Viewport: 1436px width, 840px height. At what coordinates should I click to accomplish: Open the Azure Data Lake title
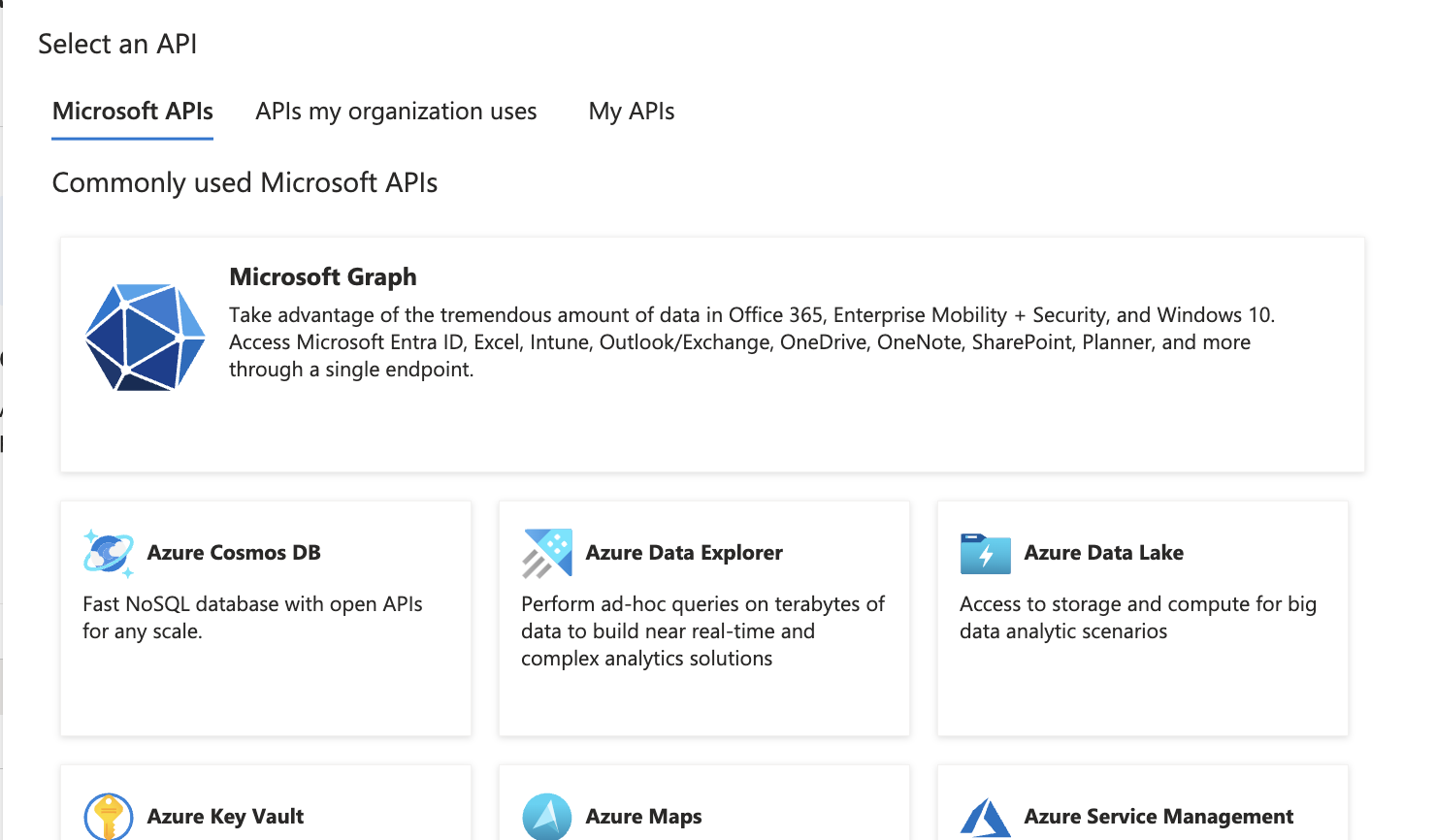(x=1104, y=553)
